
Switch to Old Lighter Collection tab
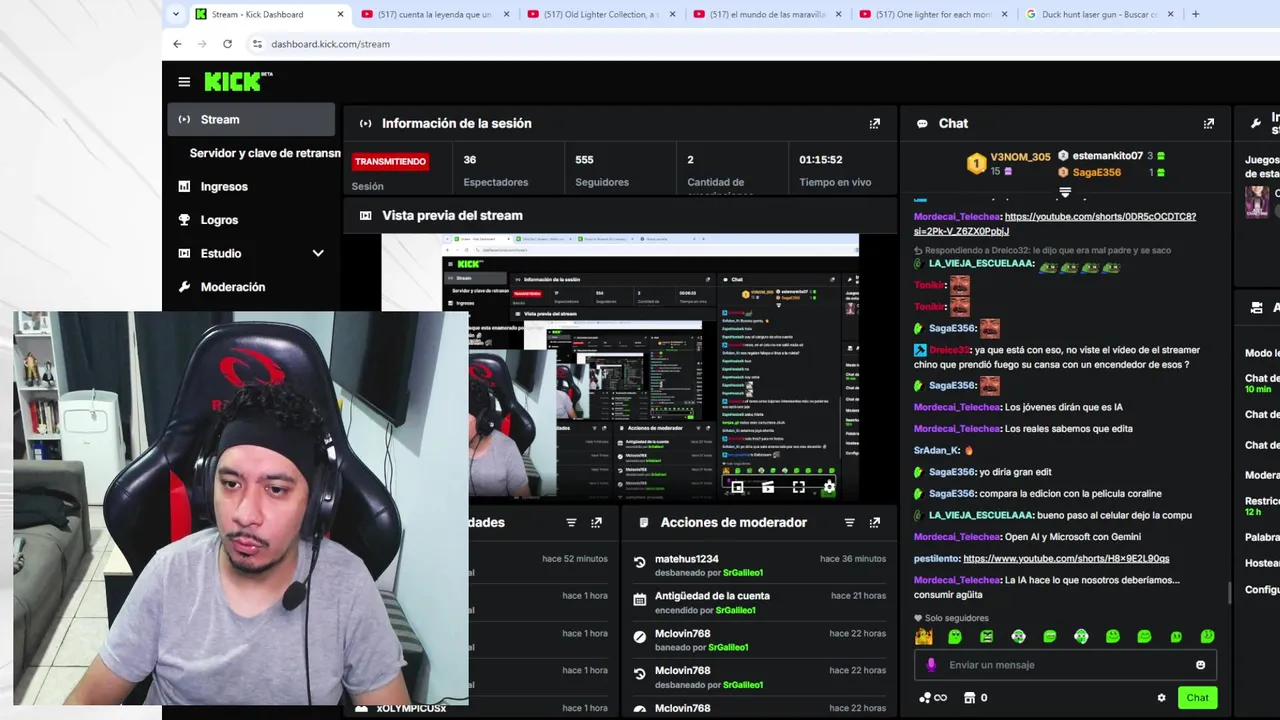pyautogui.click(x=601, y=14)
